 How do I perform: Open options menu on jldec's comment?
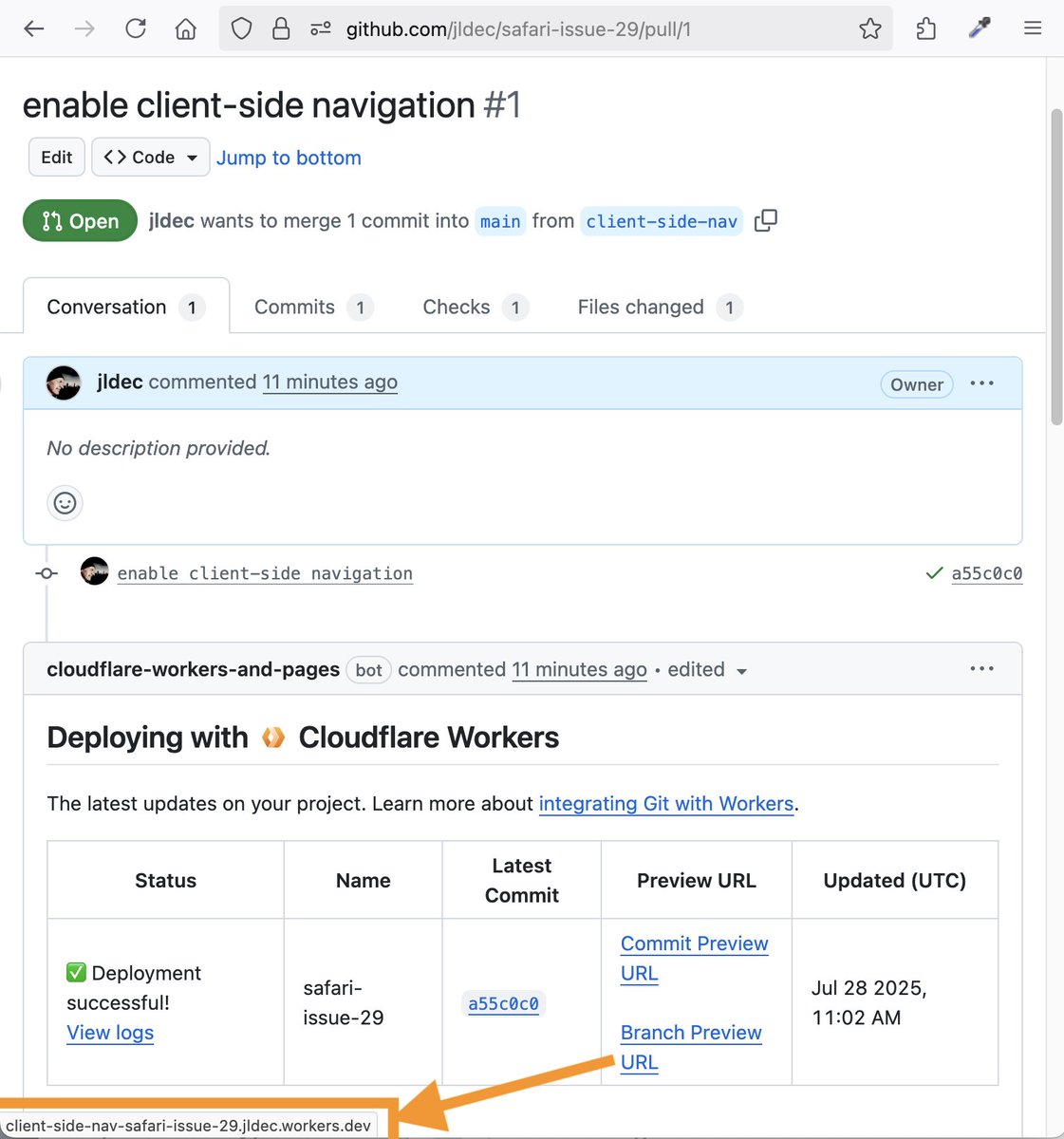[x=981, y=383]
